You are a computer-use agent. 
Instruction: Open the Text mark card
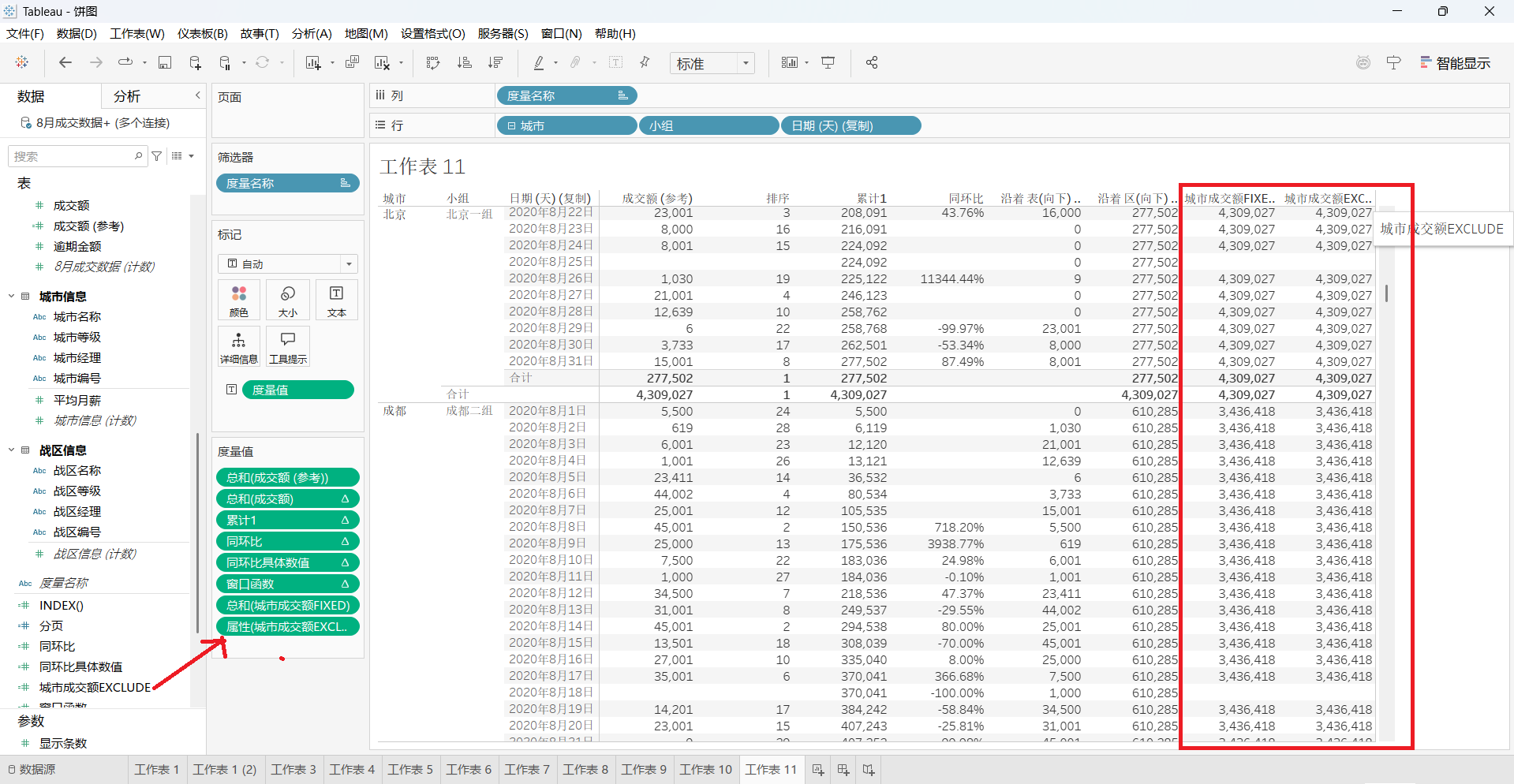click(x=337, y=301)
